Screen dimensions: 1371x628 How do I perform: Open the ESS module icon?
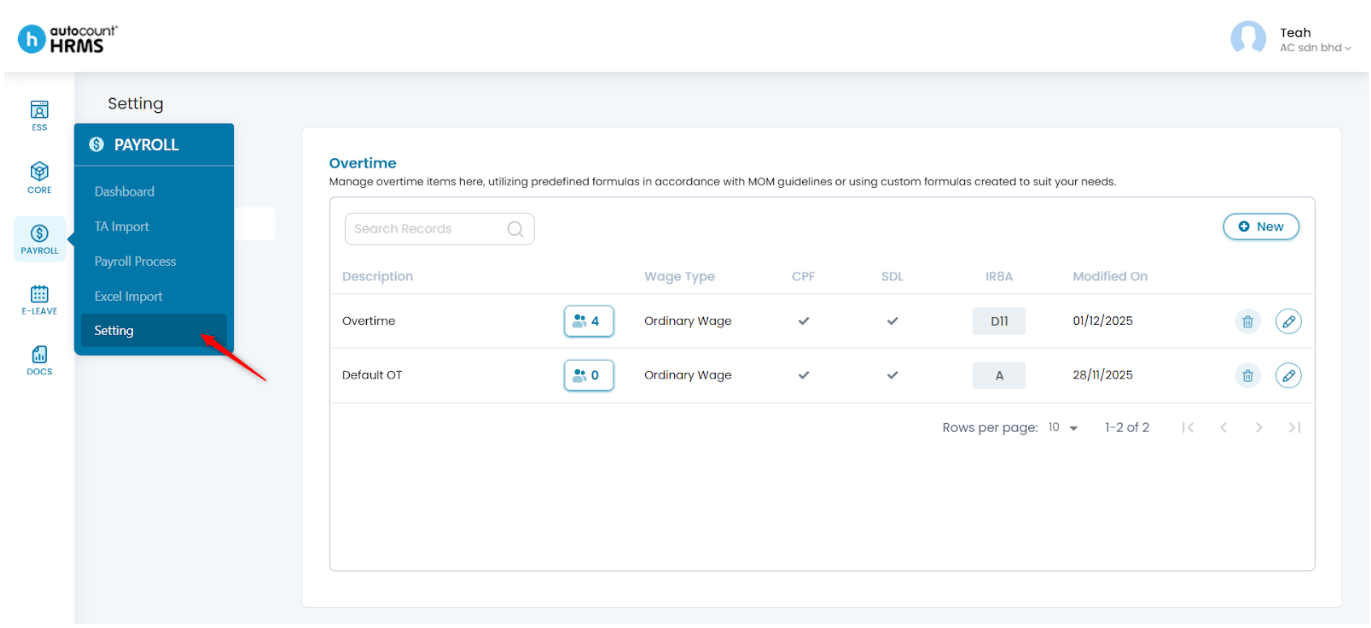[40, 115]
